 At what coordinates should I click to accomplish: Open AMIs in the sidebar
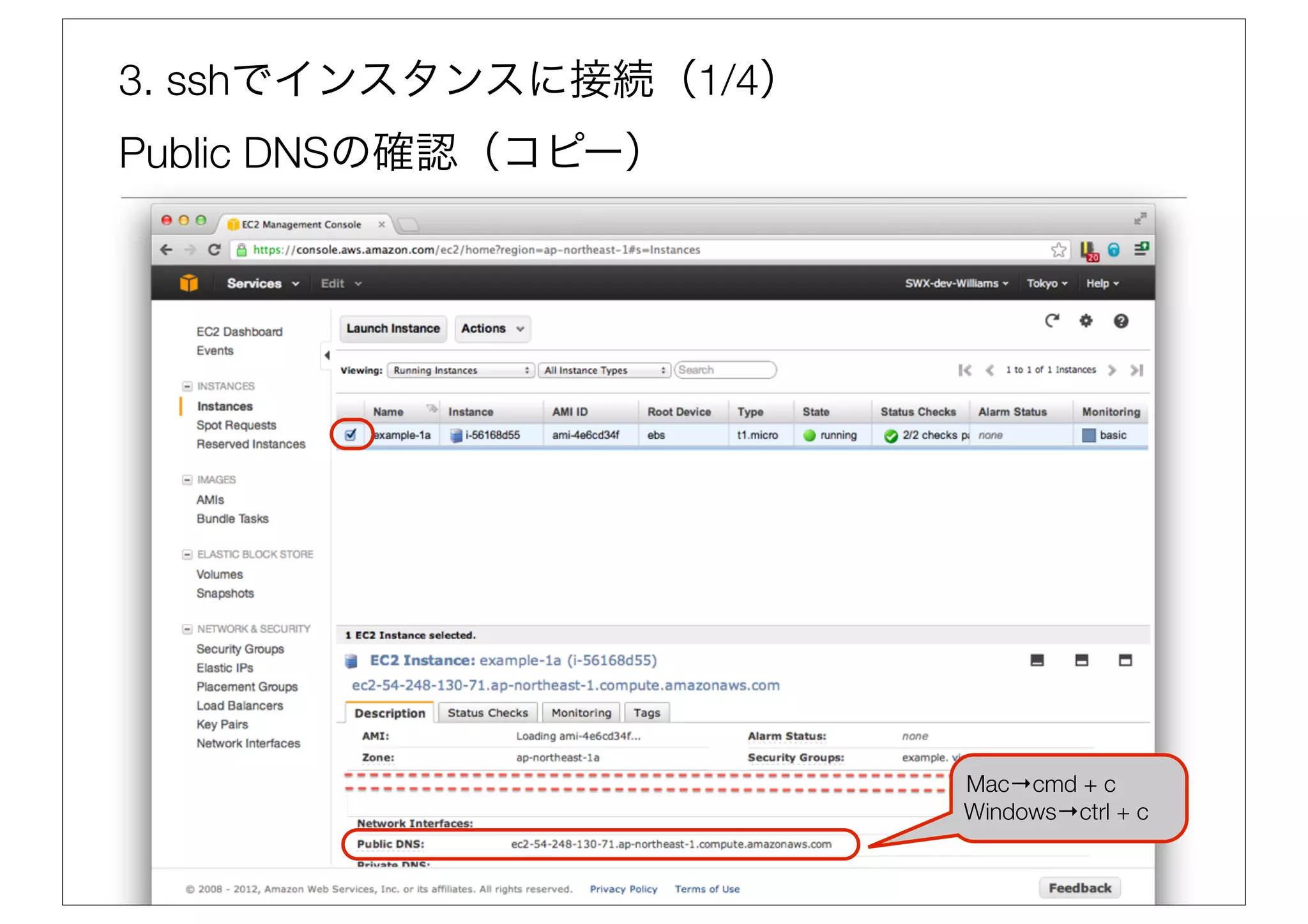point(210,500)
